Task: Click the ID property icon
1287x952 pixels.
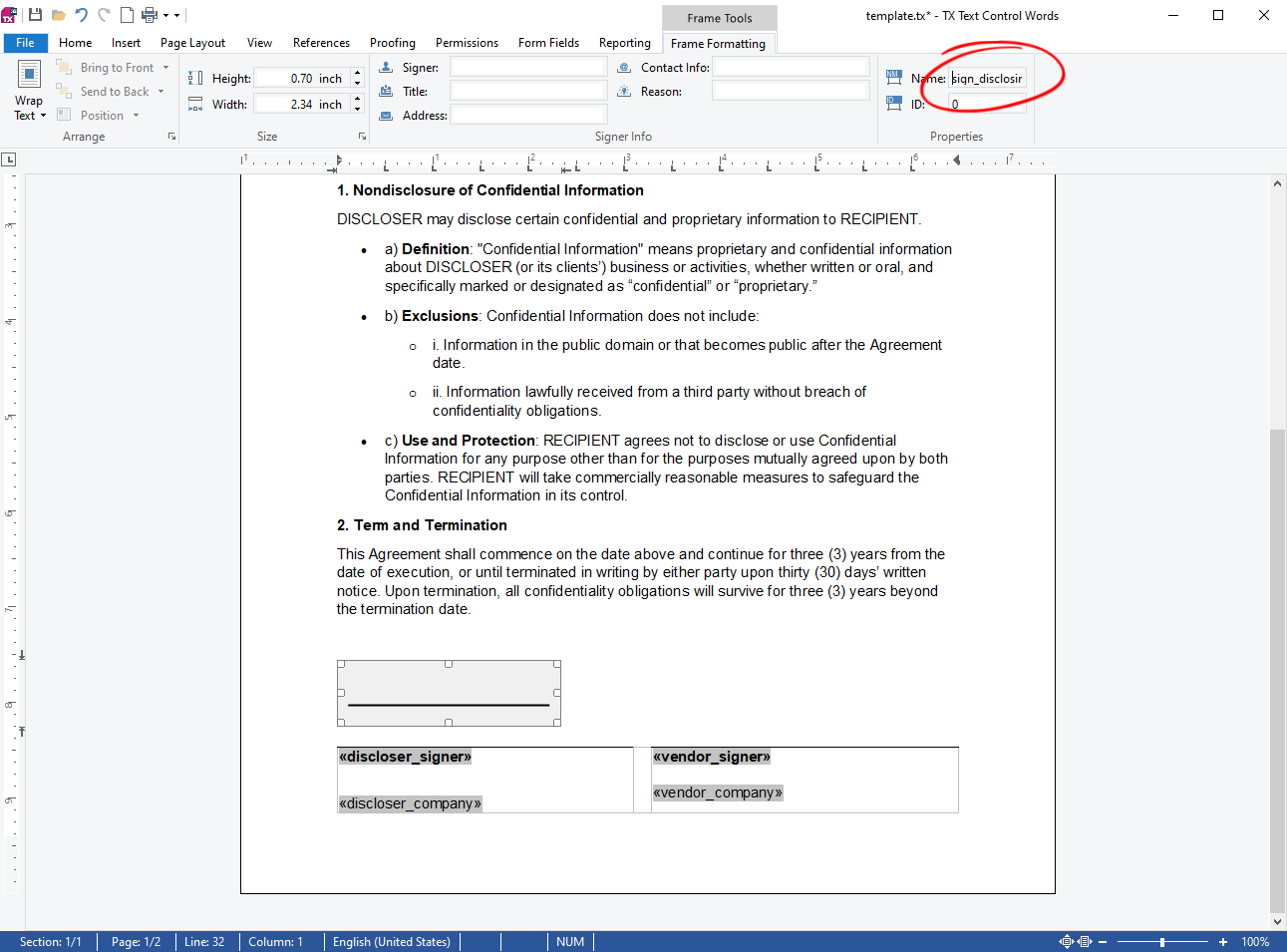Action: [894, 103]
